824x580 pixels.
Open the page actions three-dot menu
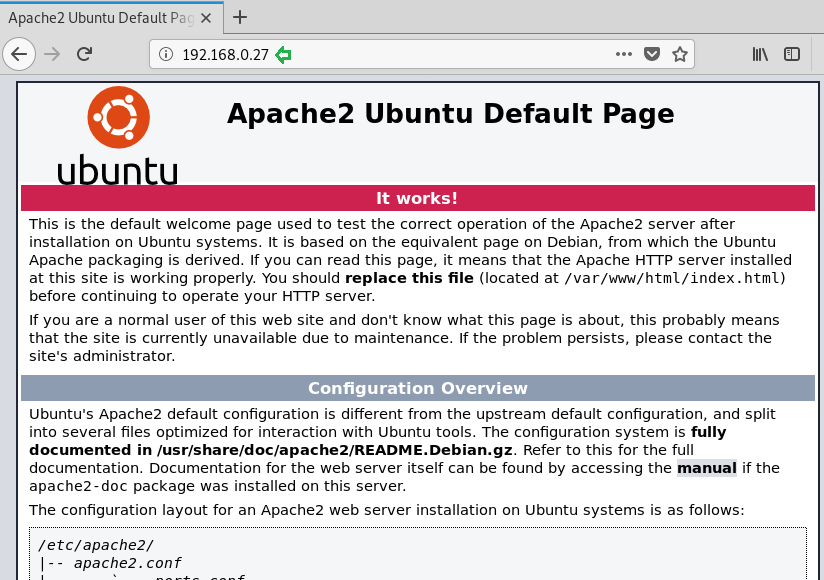624,54
